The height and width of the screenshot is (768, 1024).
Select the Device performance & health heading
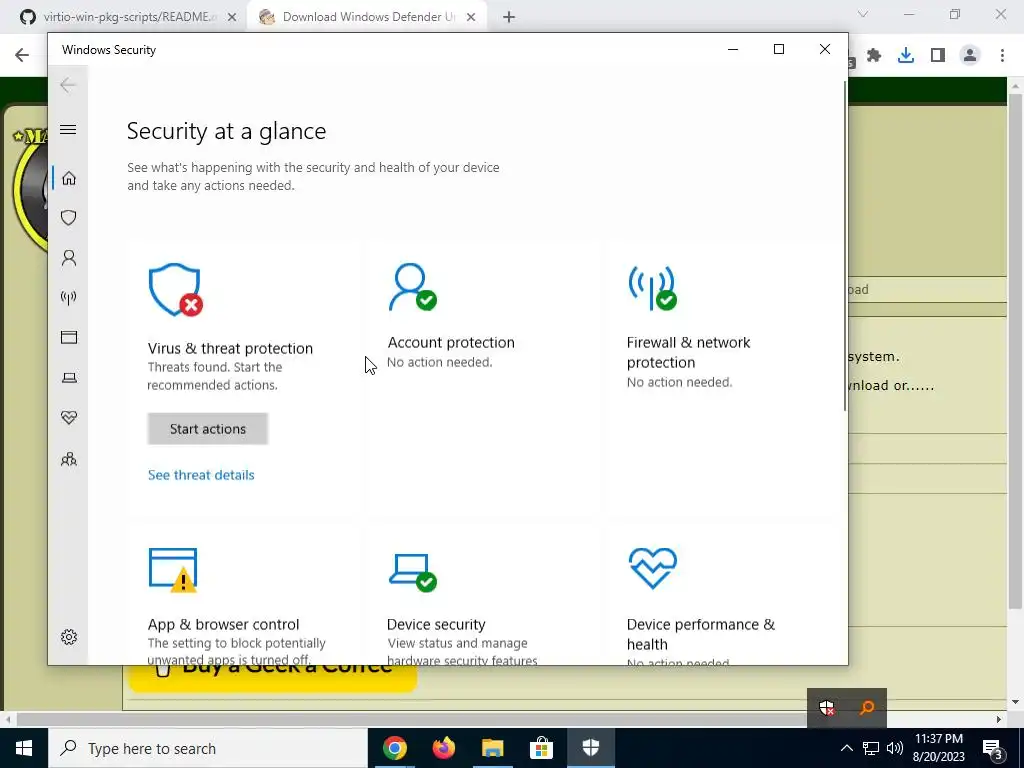pyautogui.click(x=701, y=634)
